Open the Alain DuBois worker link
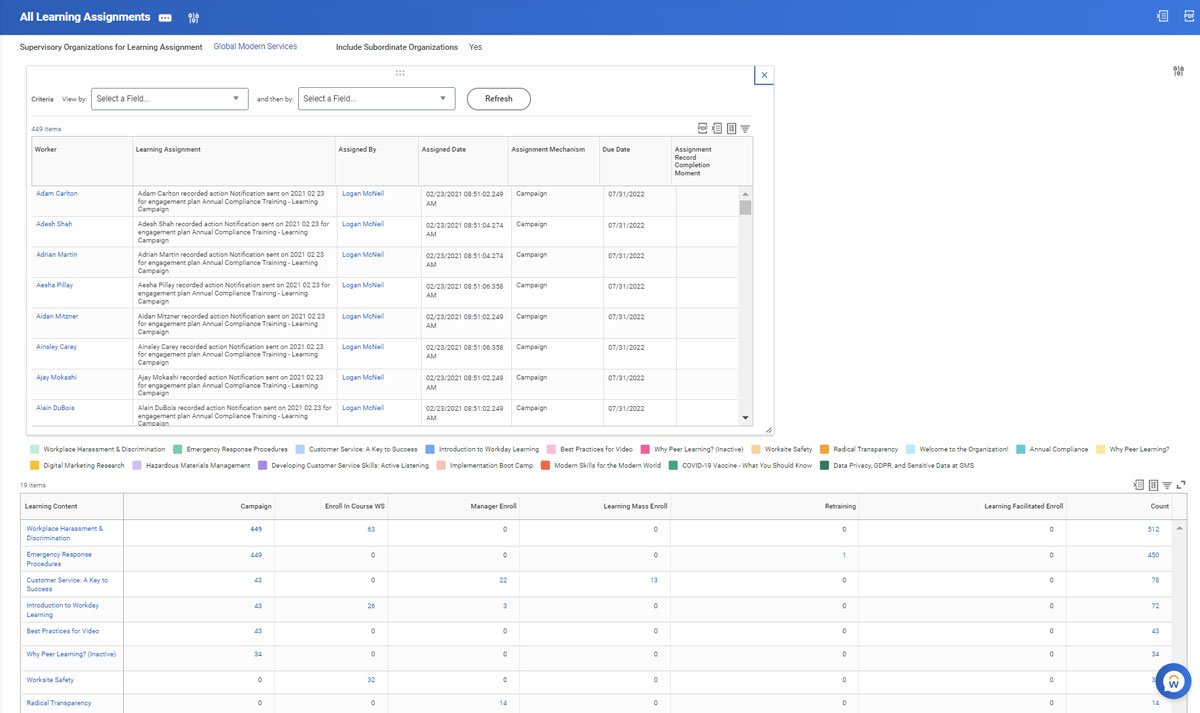The width and height of the screenshot is (1200, 713). point(56,408)
